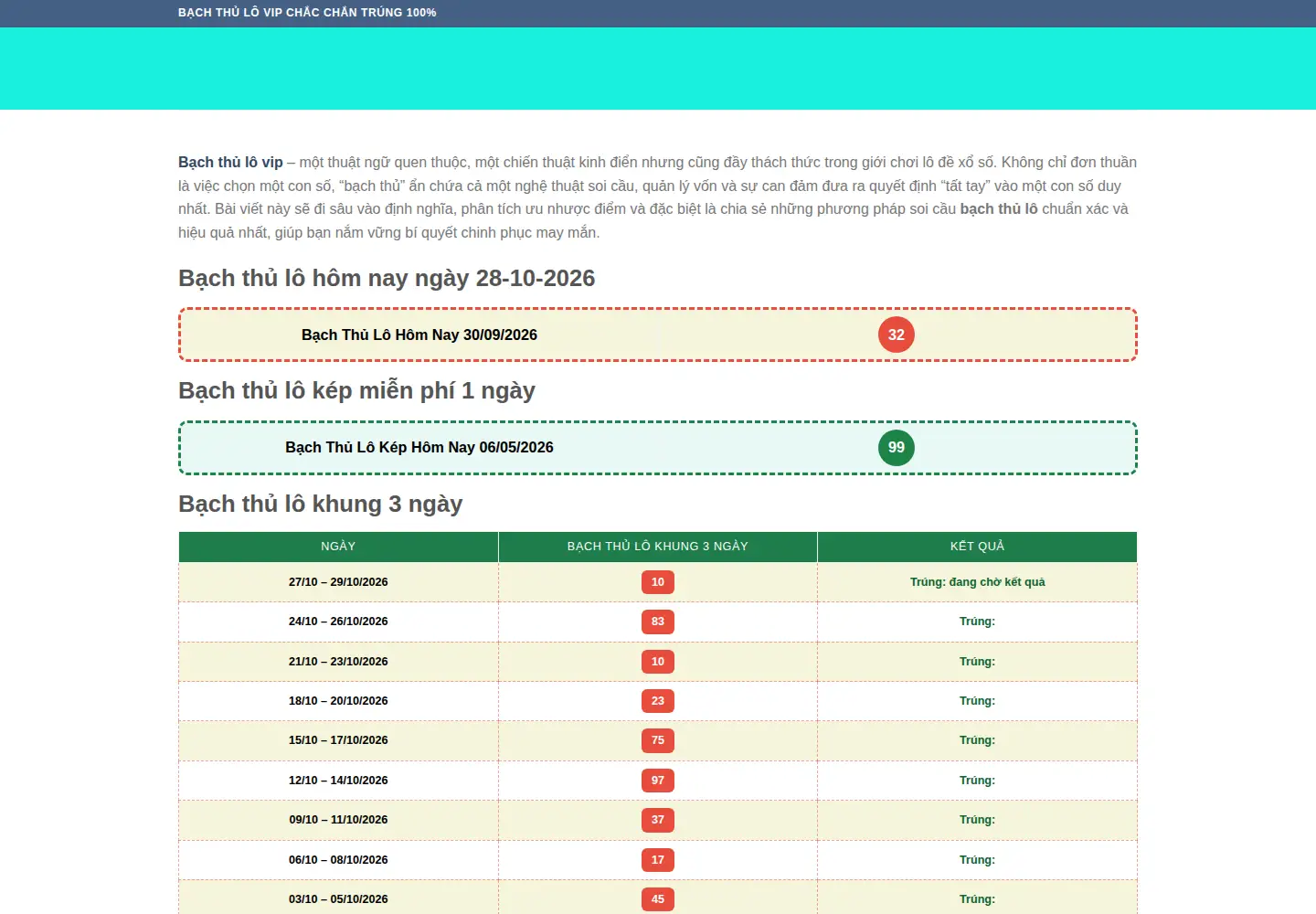Select date cell "24/10 – 26/10/2026"
This screenshot has height=914, width=1316.
[x=338, y=622]
